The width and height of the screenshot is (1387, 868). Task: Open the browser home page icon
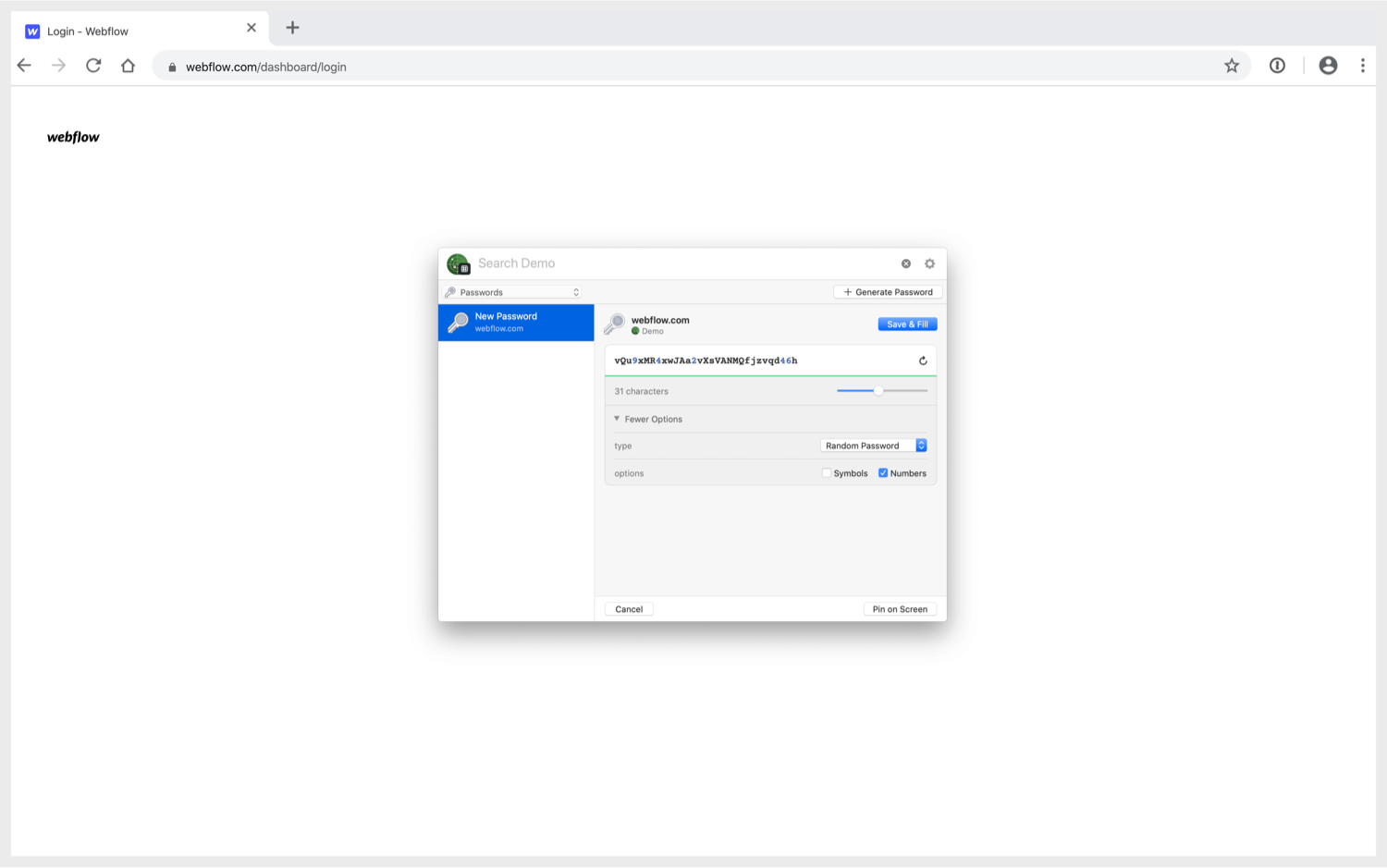128,66
